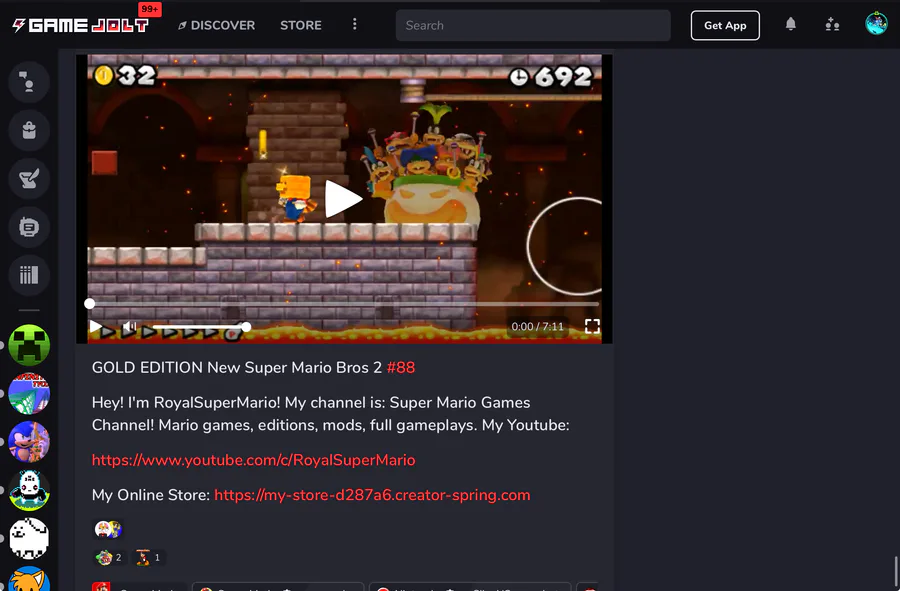Open the 99+ notifications badge

[x=150, y=9]
